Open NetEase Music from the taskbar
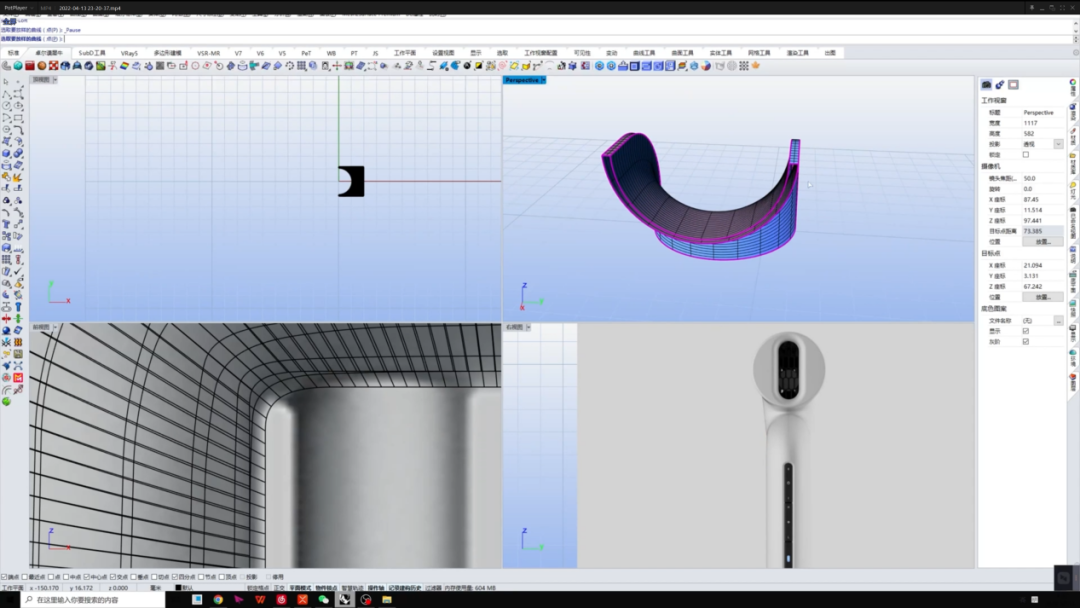 (x=281, y=600)
